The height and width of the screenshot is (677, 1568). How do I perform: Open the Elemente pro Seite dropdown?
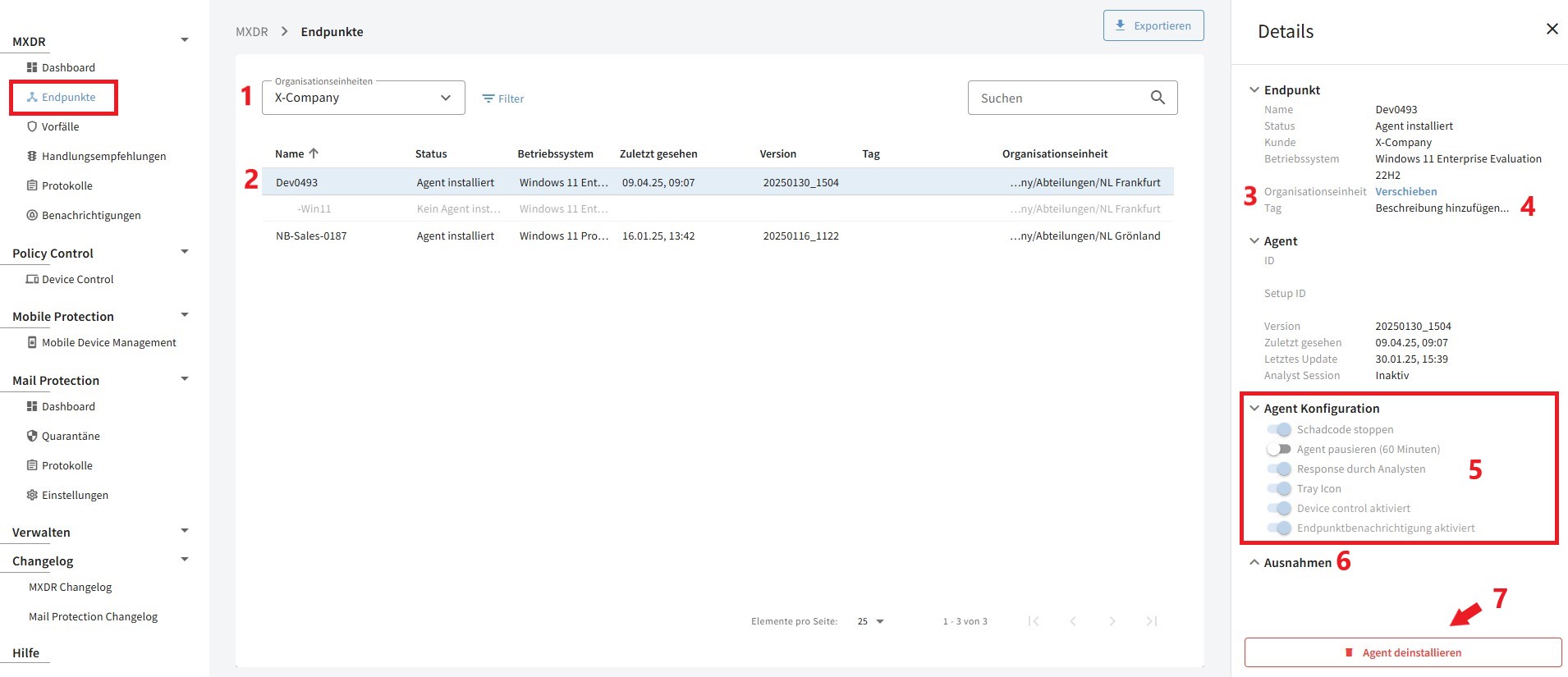pos(870,621)
